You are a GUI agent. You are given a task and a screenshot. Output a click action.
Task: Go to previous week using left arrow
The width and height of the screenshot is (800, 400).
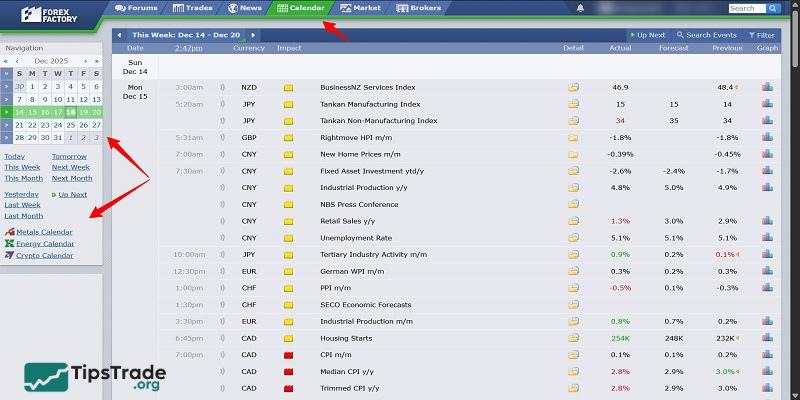pos(120,35)
